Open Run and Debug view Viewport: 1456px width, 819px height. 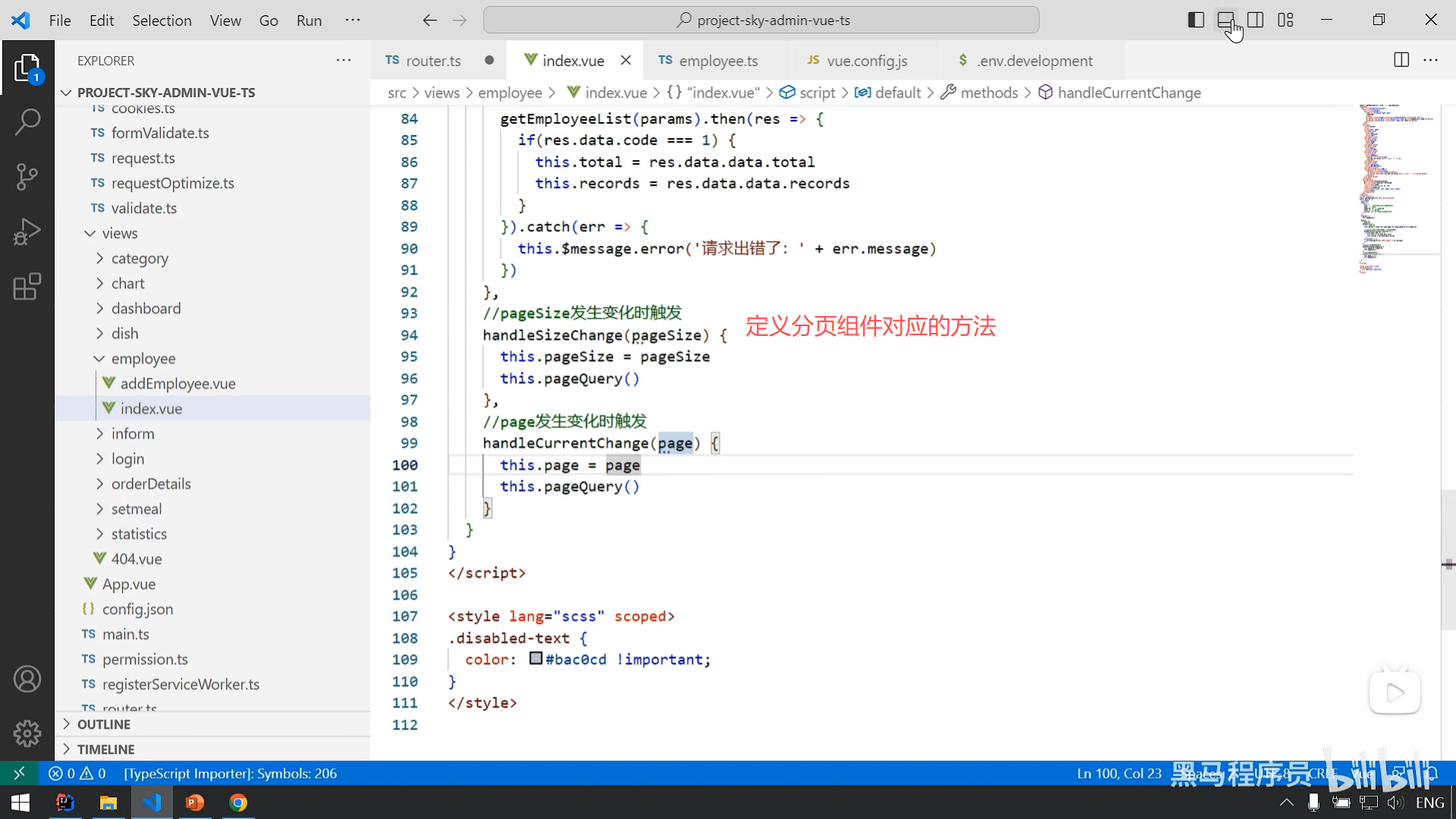[x=27, y=232]
